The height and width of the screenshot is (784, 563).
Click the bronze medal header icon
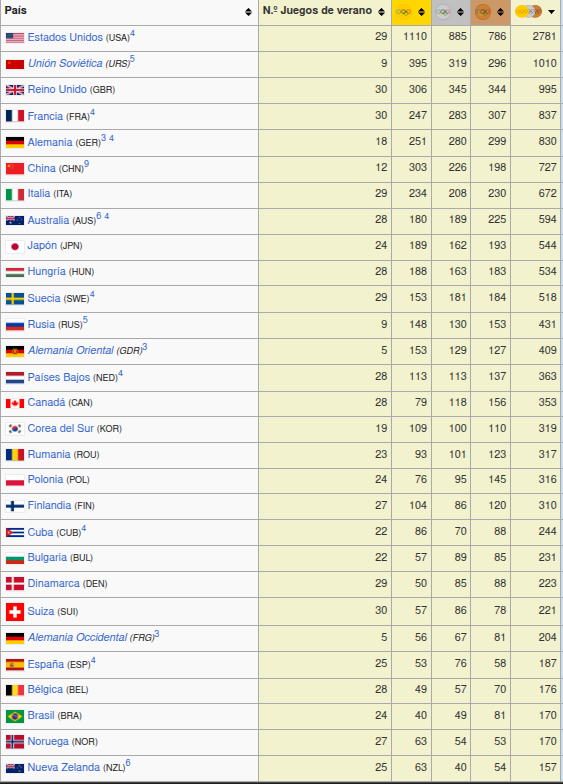[x=482, y=12]
